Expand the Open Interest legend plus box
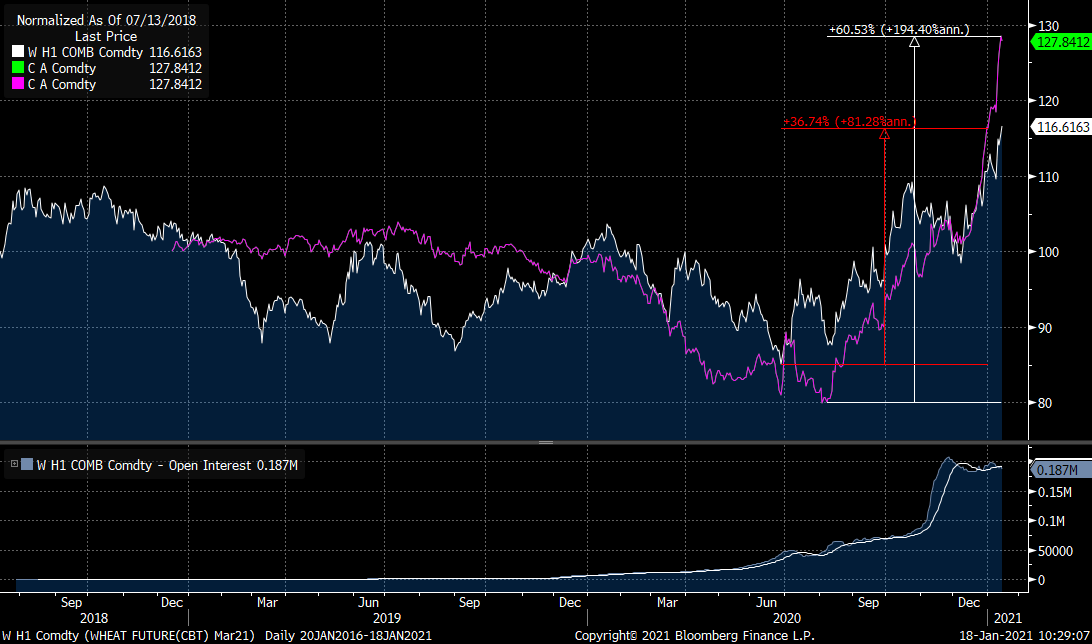Viewport: 1092px width, 644px height. tap(14, 463)
